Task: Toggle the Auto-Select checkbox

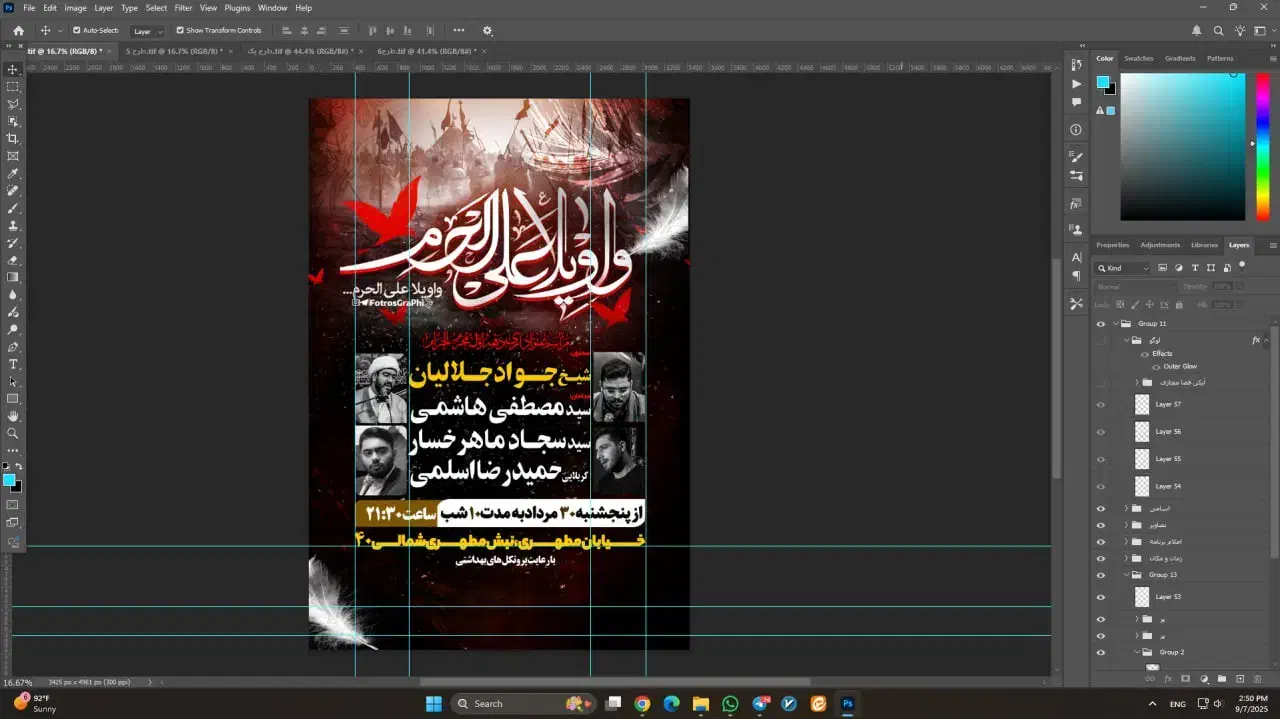Action: [77, 30]
